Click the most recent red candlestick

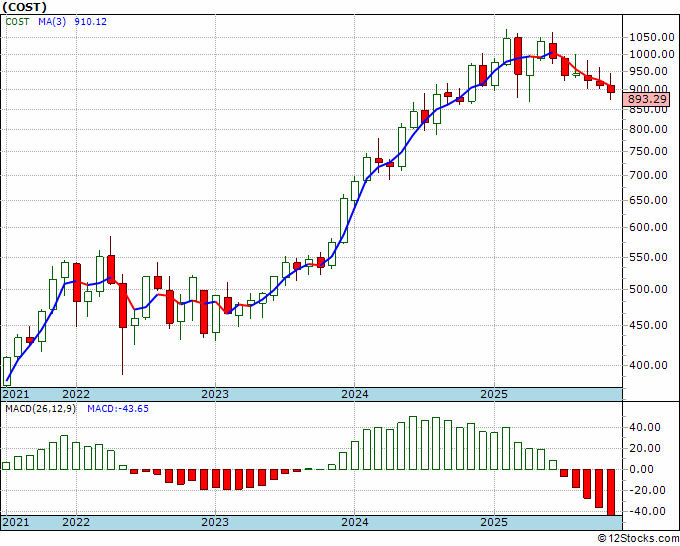pos(611,87)
